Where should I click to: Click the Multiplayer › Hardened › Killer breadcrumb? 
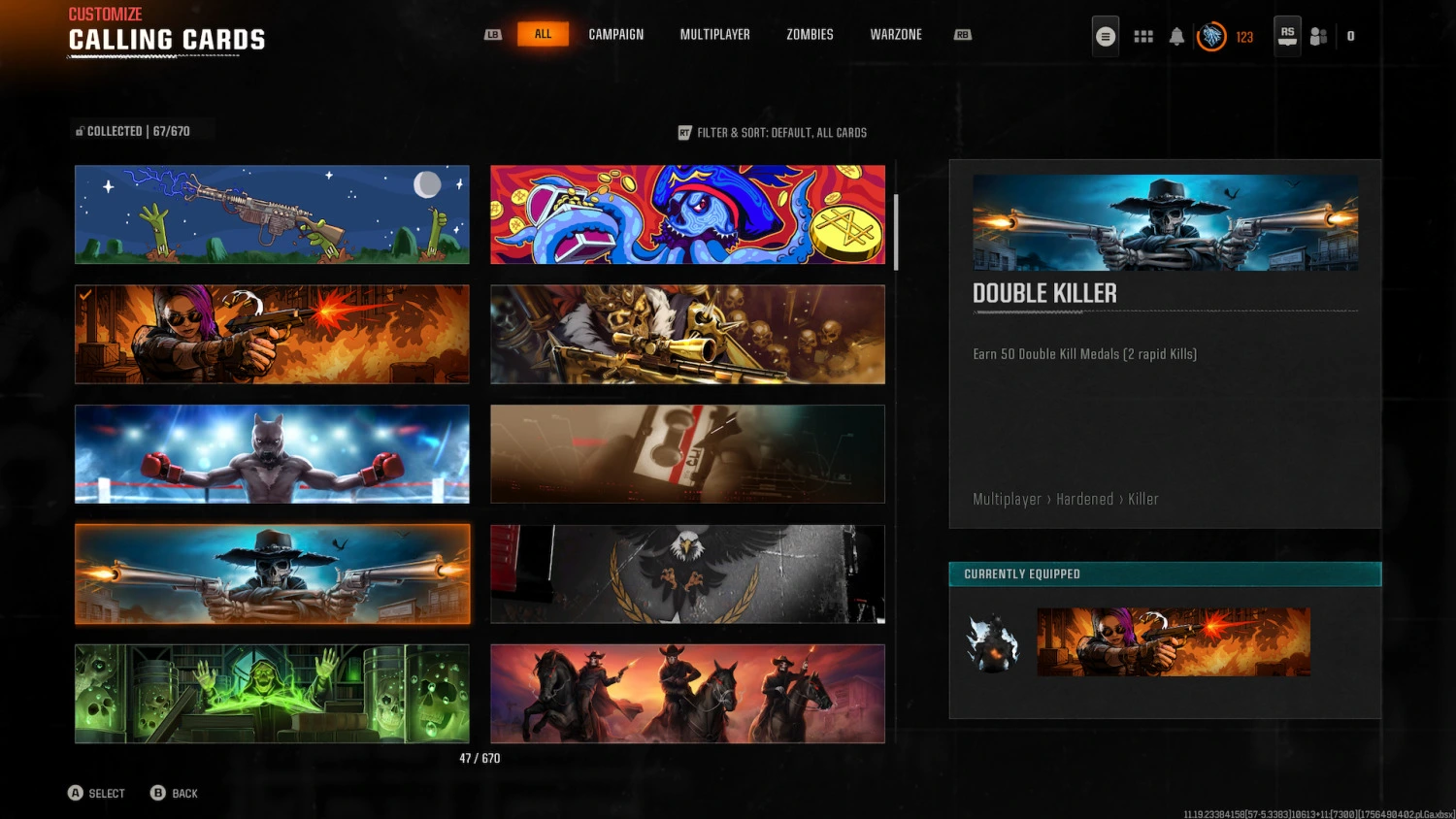pyautogui.click(x=1065, y=499)
